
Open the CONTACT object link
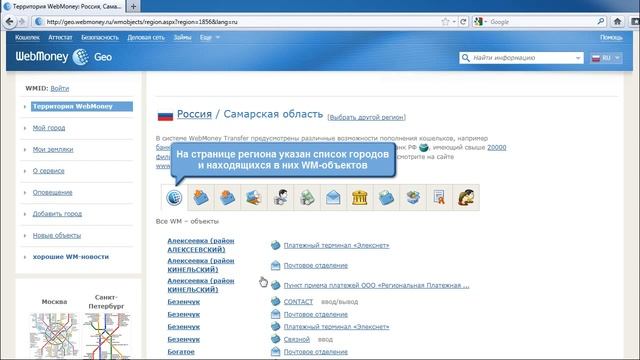(x=298, y=302)
